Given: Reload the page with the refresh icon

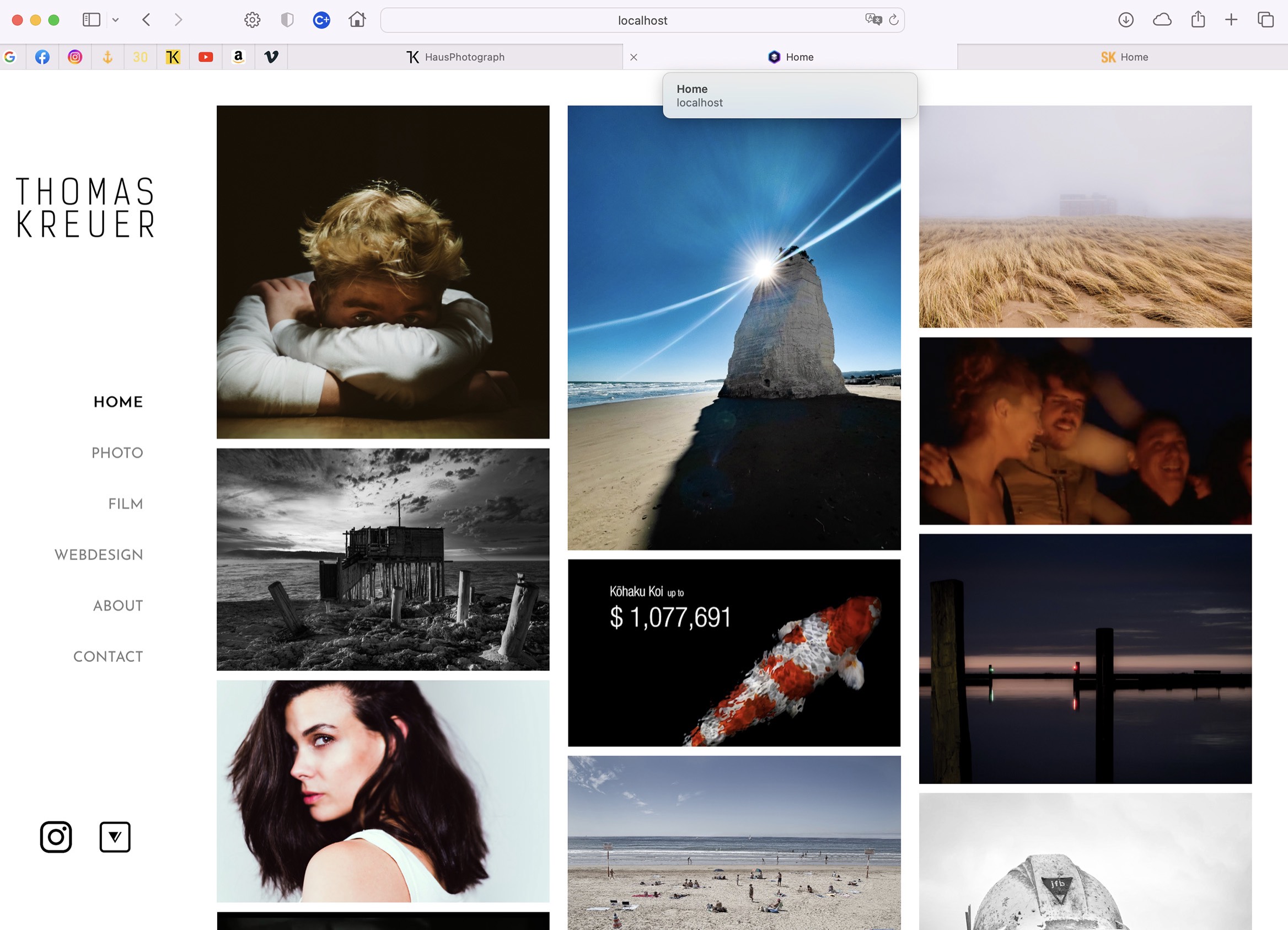Looking at the screenshot, I should pyautogui.click(x=893, y=20).
